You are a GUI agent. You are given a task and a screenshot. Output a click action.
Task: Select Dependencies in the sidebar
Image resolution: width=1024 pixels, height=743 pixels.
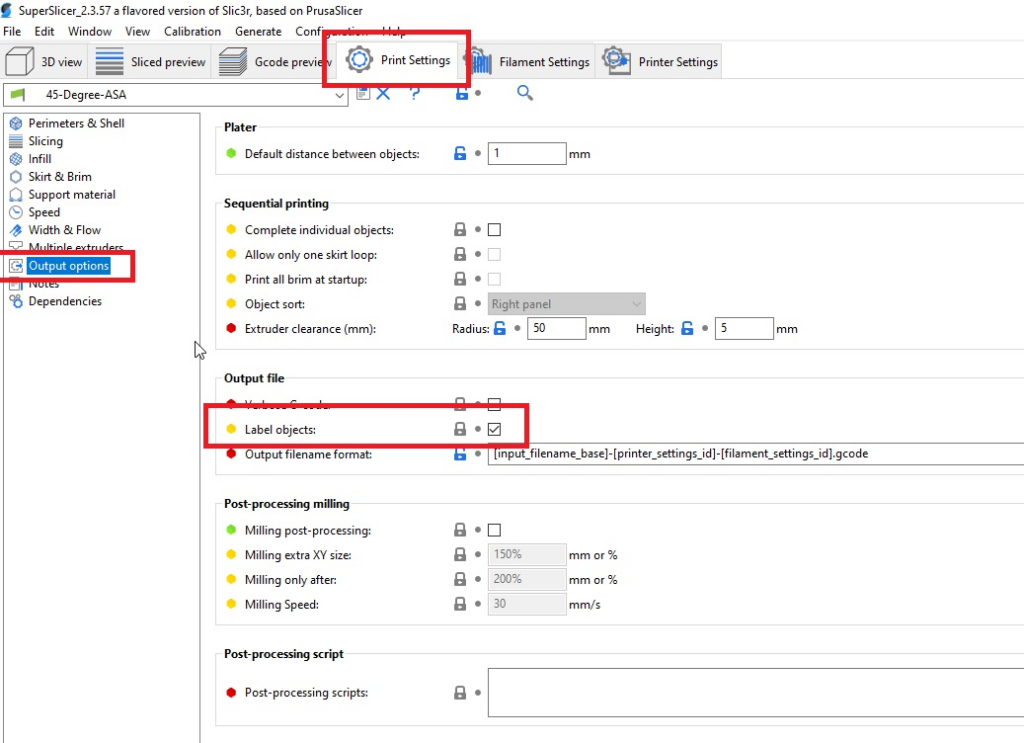pos(65,301)
